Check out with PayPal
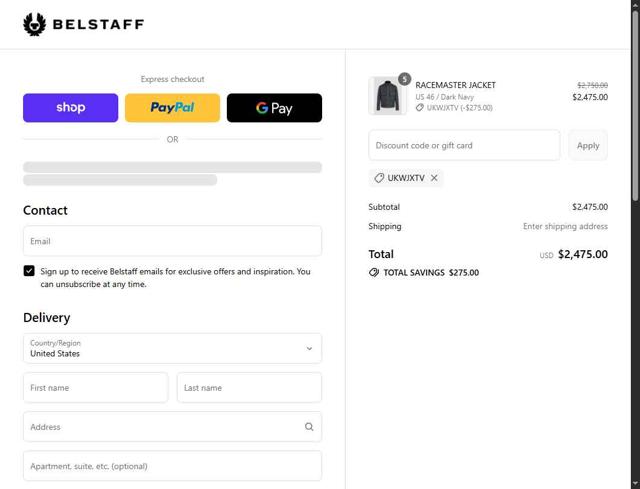 click(x=172, y=108)
